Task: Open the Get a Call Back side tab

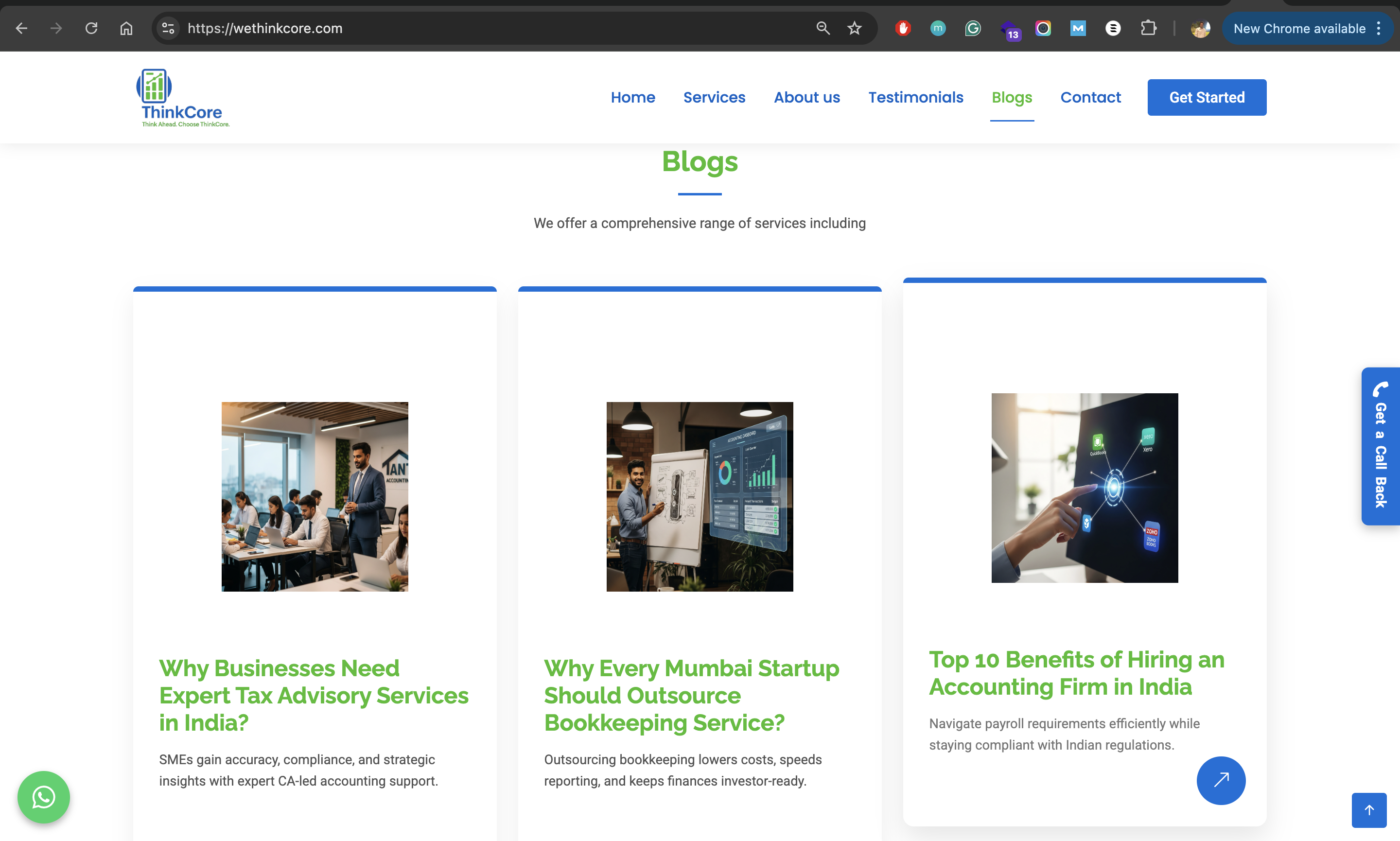Action: coord(1380,446)
